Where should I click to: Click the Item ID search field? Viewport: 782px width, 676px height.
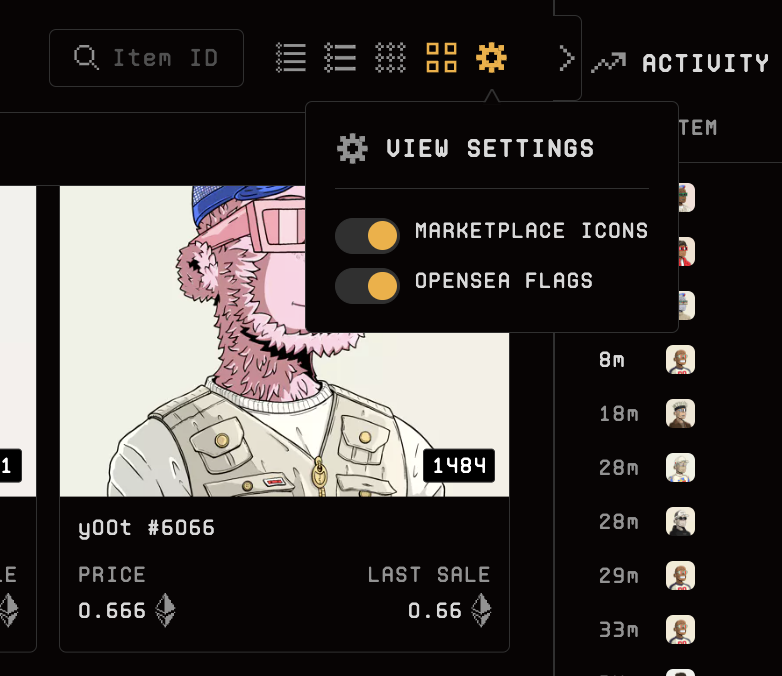(x=146, y=58)
